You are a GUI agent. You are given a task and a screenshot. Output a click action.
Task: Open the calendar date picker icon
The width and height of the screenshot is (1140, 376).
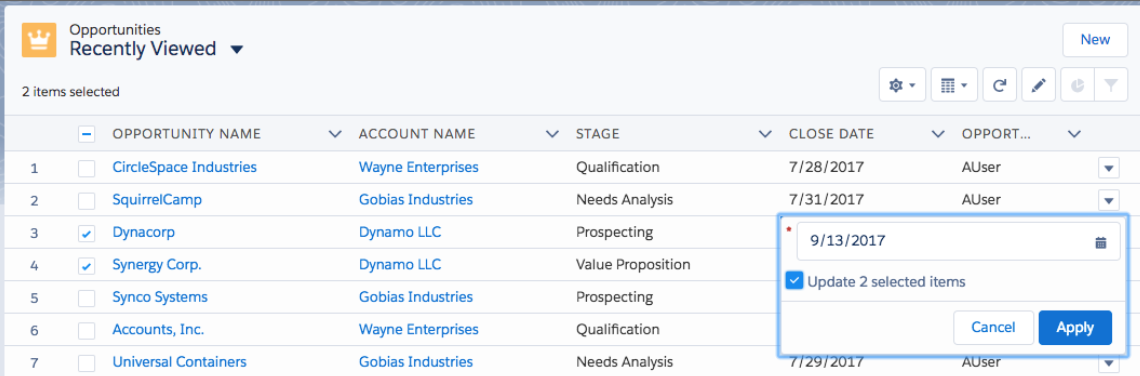tap(1101, 243)
